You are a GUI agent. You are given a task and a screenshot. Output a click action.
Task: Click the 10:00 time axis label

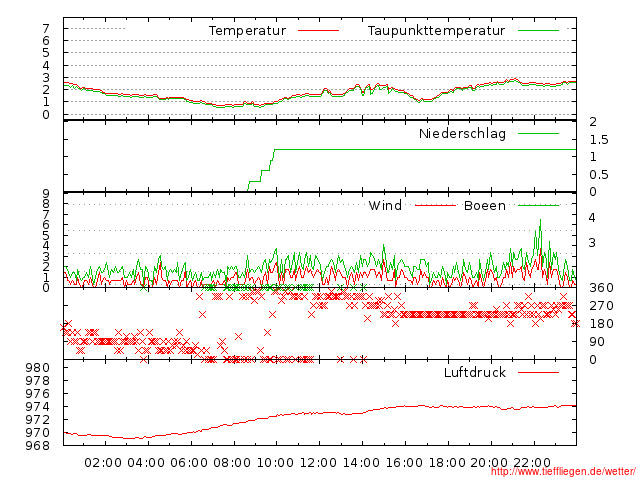[x=275, y=463]
